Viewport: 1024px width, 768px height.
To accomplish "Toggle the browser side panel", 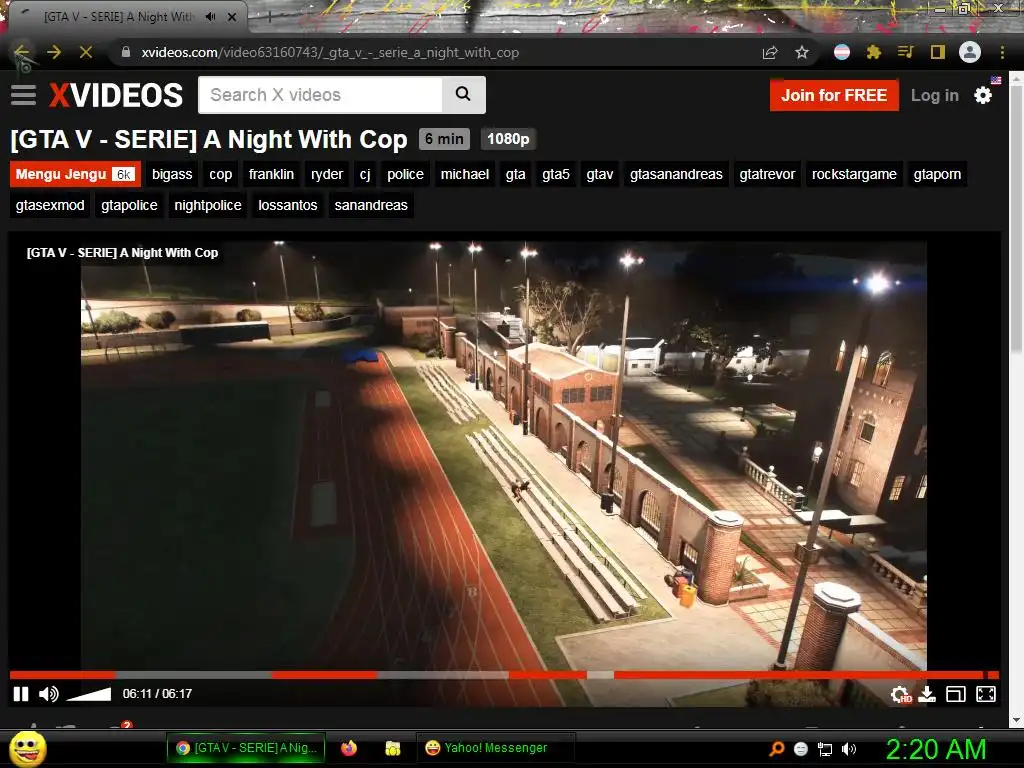I will click(938, 52).
